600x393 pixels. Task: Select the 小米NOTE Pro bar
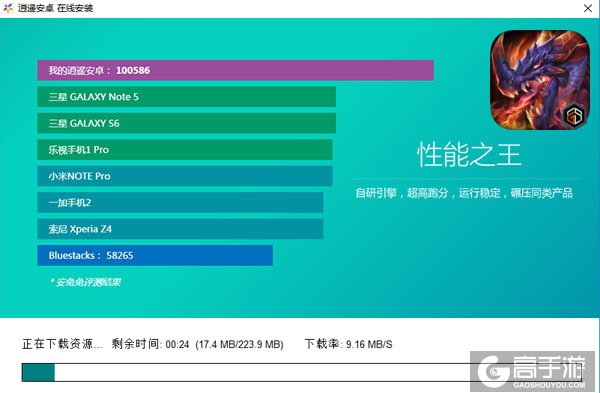pos(185,176)
